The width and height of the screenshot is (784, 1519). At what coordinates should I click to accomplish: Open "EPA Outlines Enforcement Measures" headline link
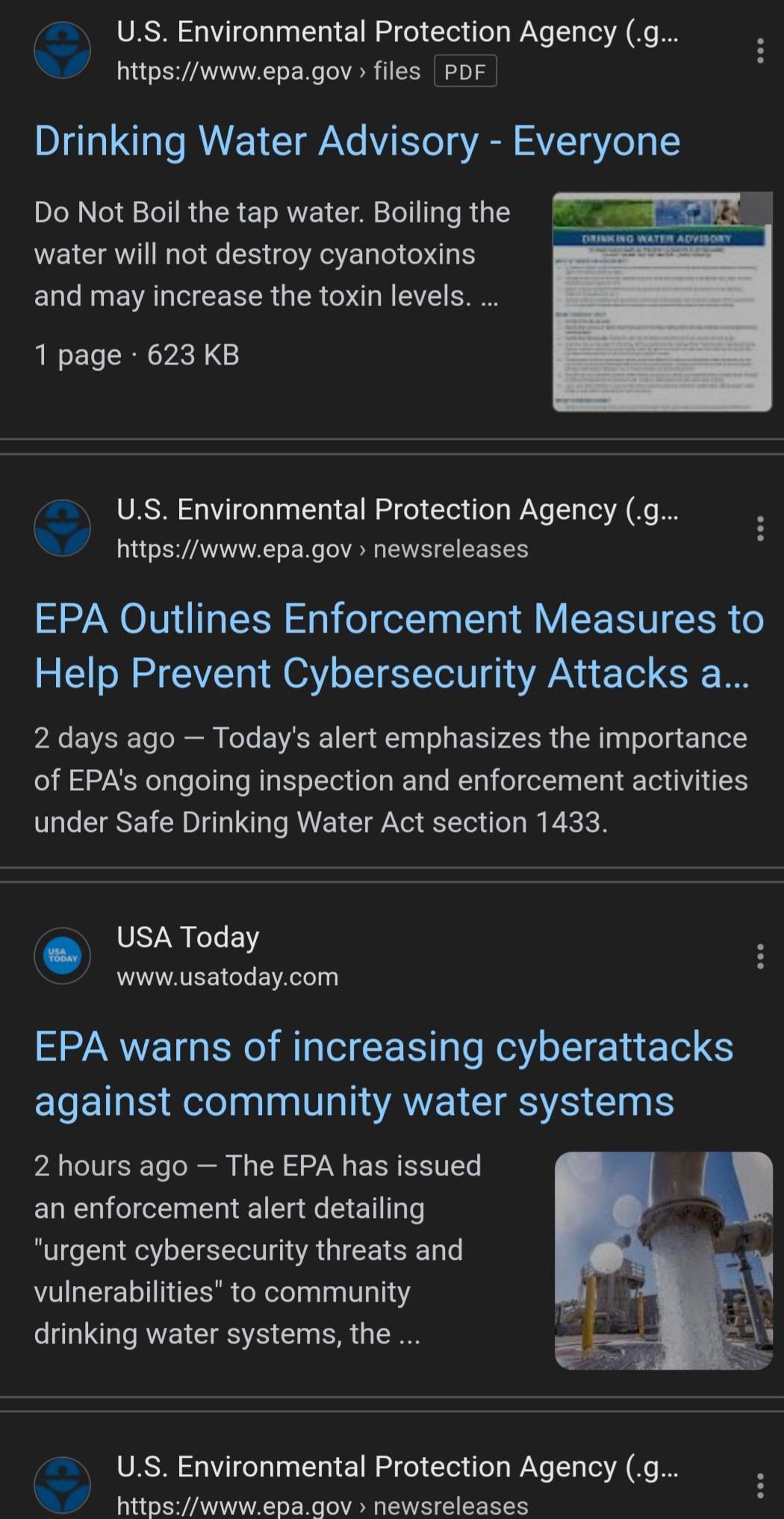point(399,646)
